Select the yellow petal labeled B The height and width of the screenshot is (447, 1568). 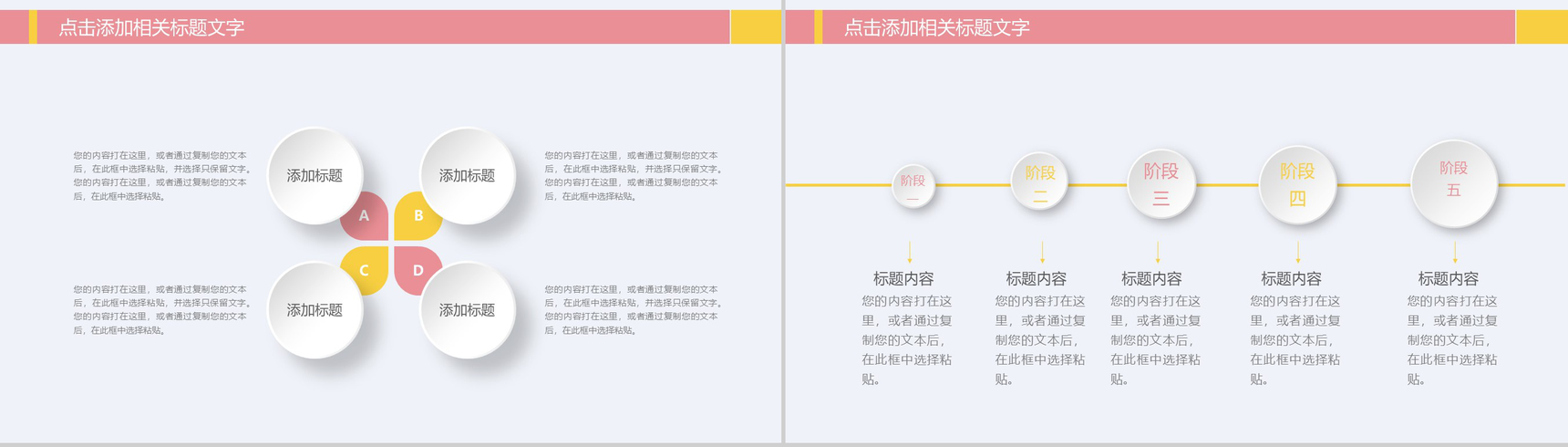pyautogui.click(x=418, y=217)
